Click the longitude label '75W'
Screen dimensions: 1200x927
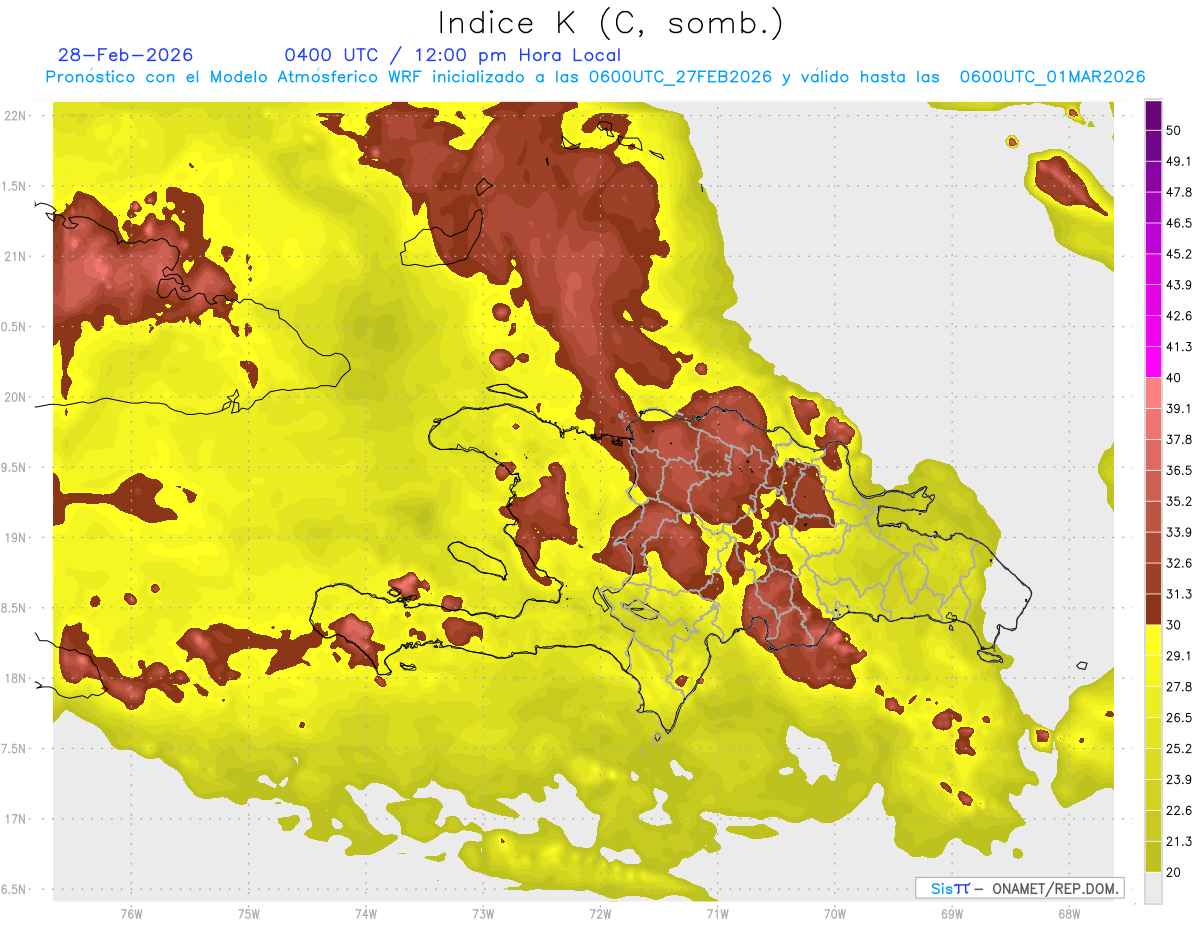pyautogui.click(x=248, y=914)
